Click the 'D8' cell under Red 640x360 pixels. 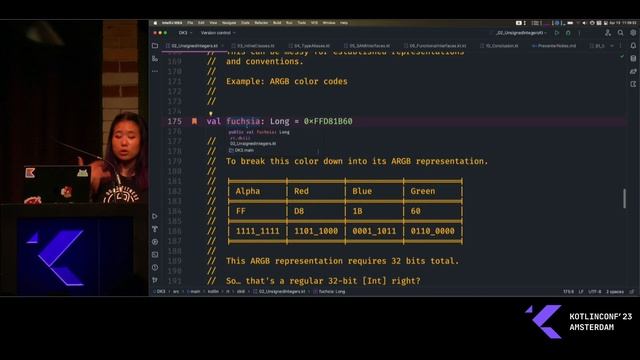[x=299, y=211]
